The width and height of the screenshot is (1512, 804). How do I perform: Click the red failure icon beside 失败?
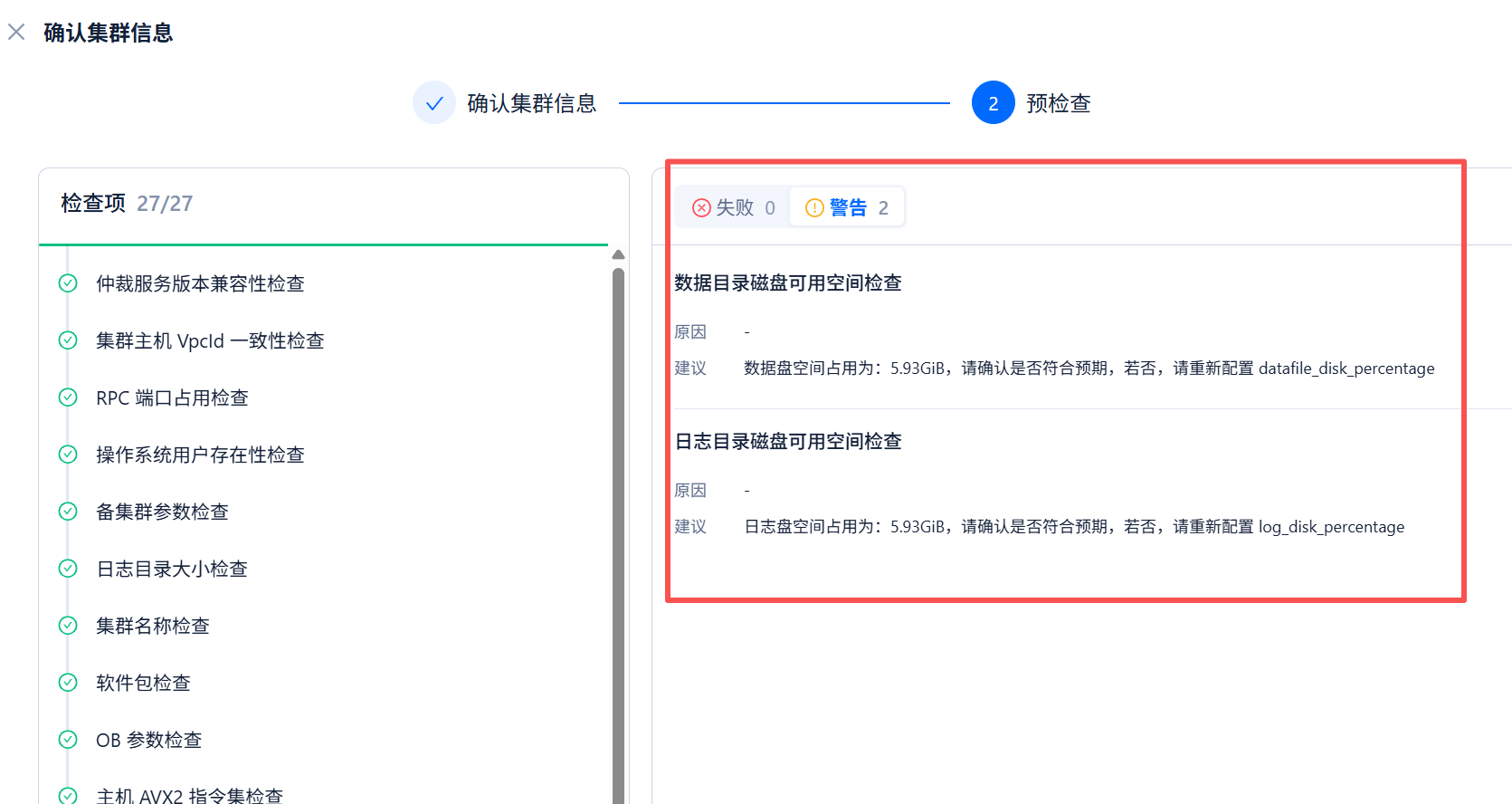coord(701,208)
